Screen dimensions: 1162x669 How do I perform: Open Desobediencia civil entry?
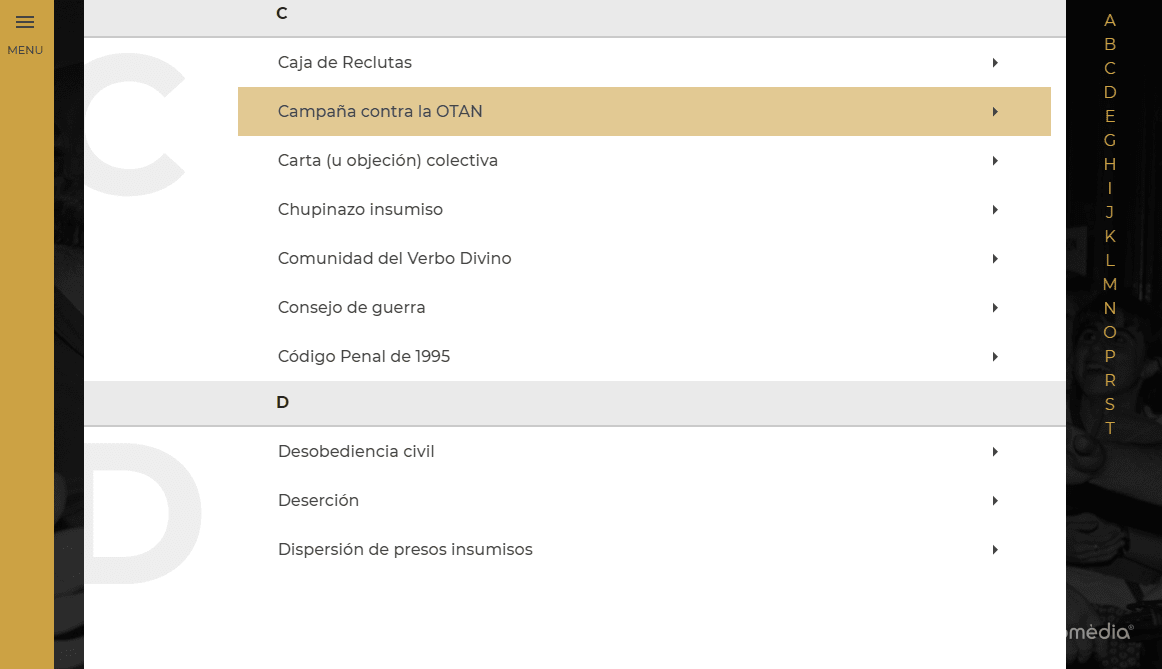point(356,452)
